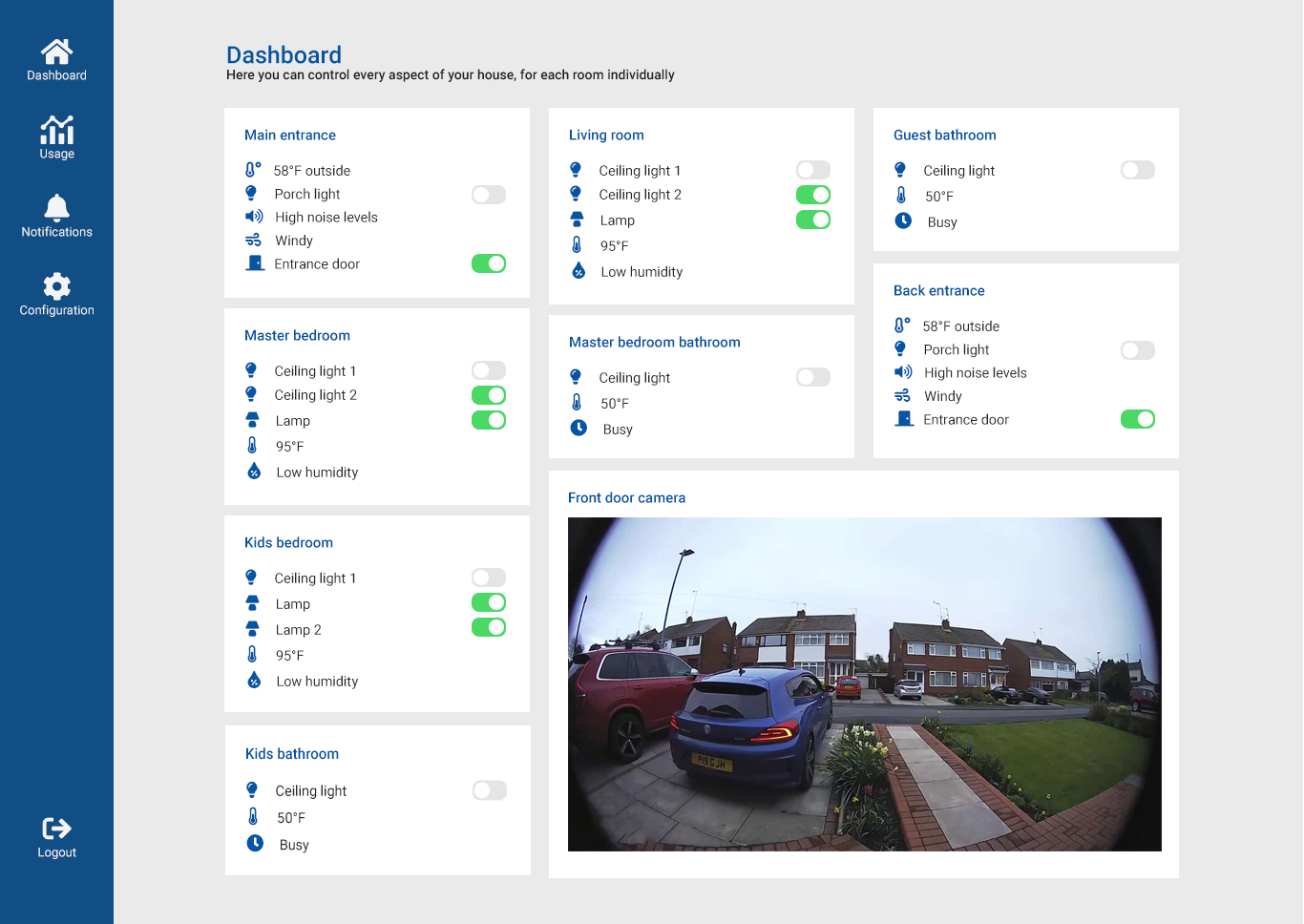Enable Master bedroom Ceiling light 1

point(488,370)
